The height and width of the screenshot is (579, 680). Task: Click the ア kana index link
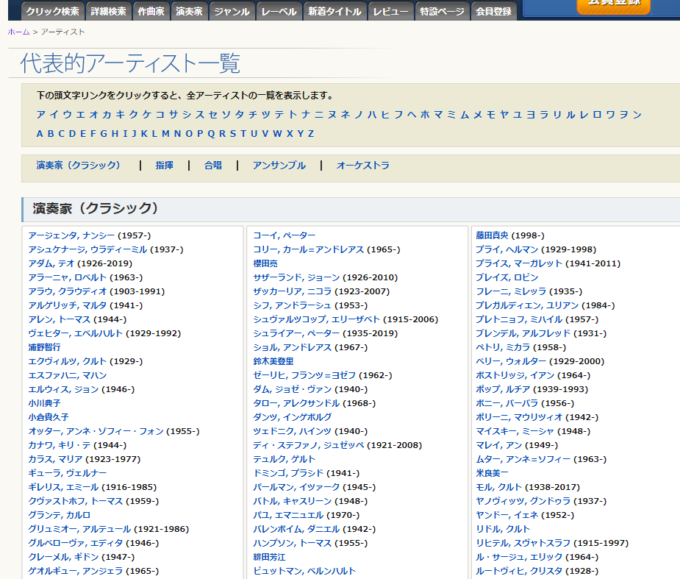click(41, 115)
